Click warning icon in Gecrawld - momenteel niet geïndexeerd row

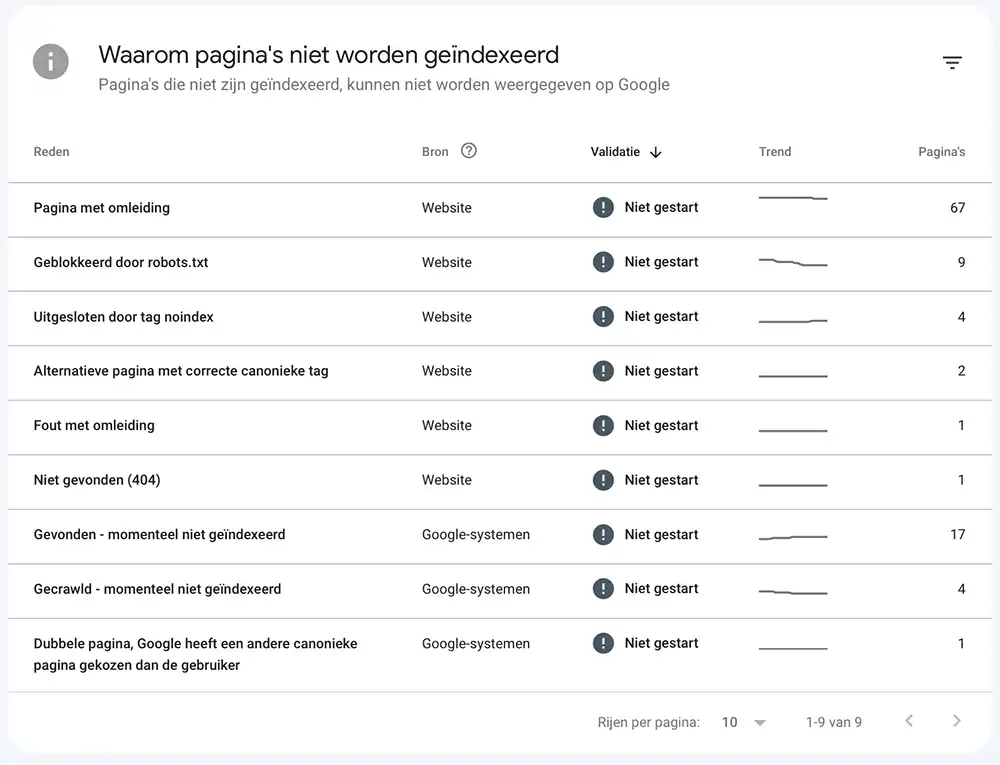click(x=603, y=588)
